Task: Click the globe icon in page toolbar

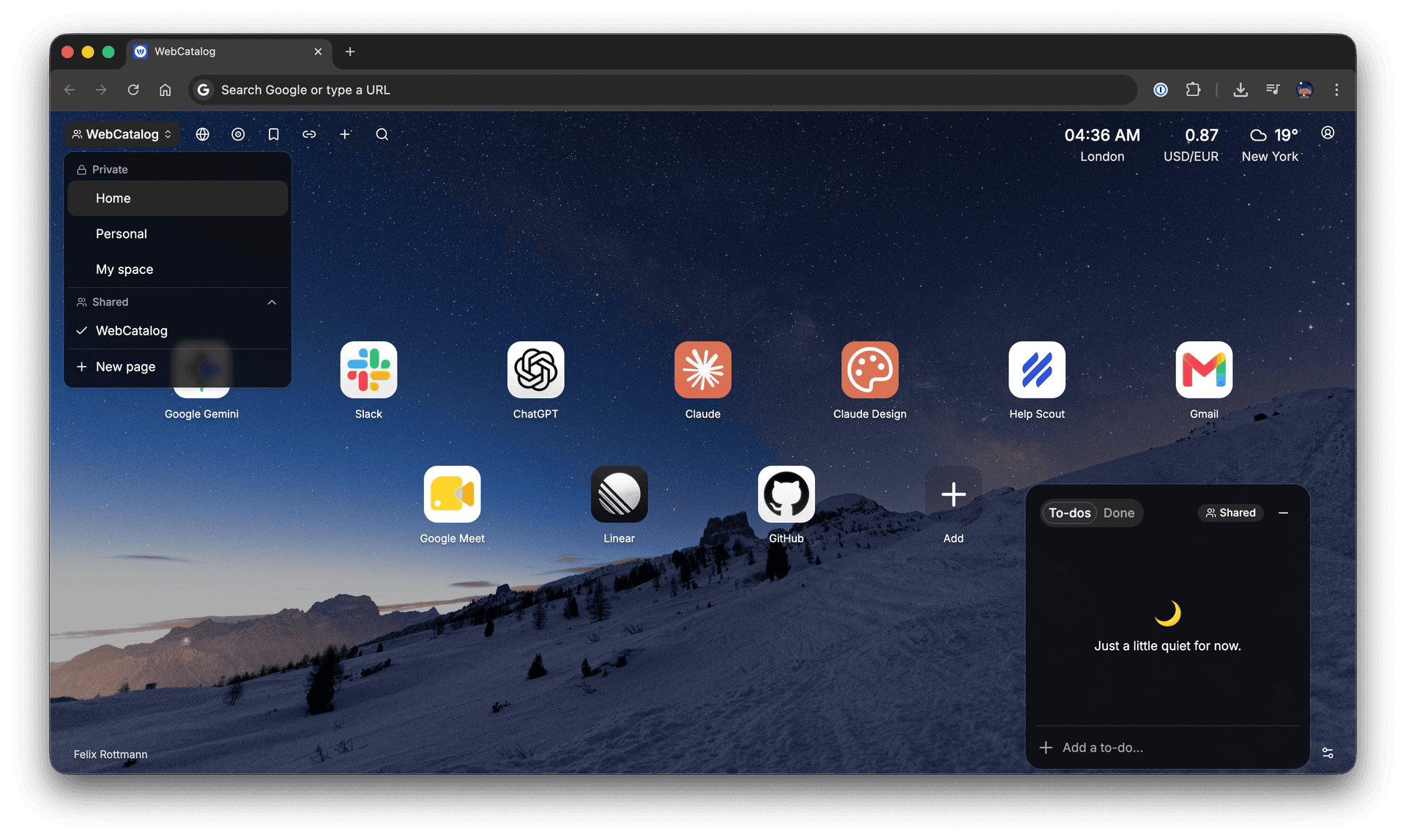Action: pyautogui.click(x=203, y=134)
